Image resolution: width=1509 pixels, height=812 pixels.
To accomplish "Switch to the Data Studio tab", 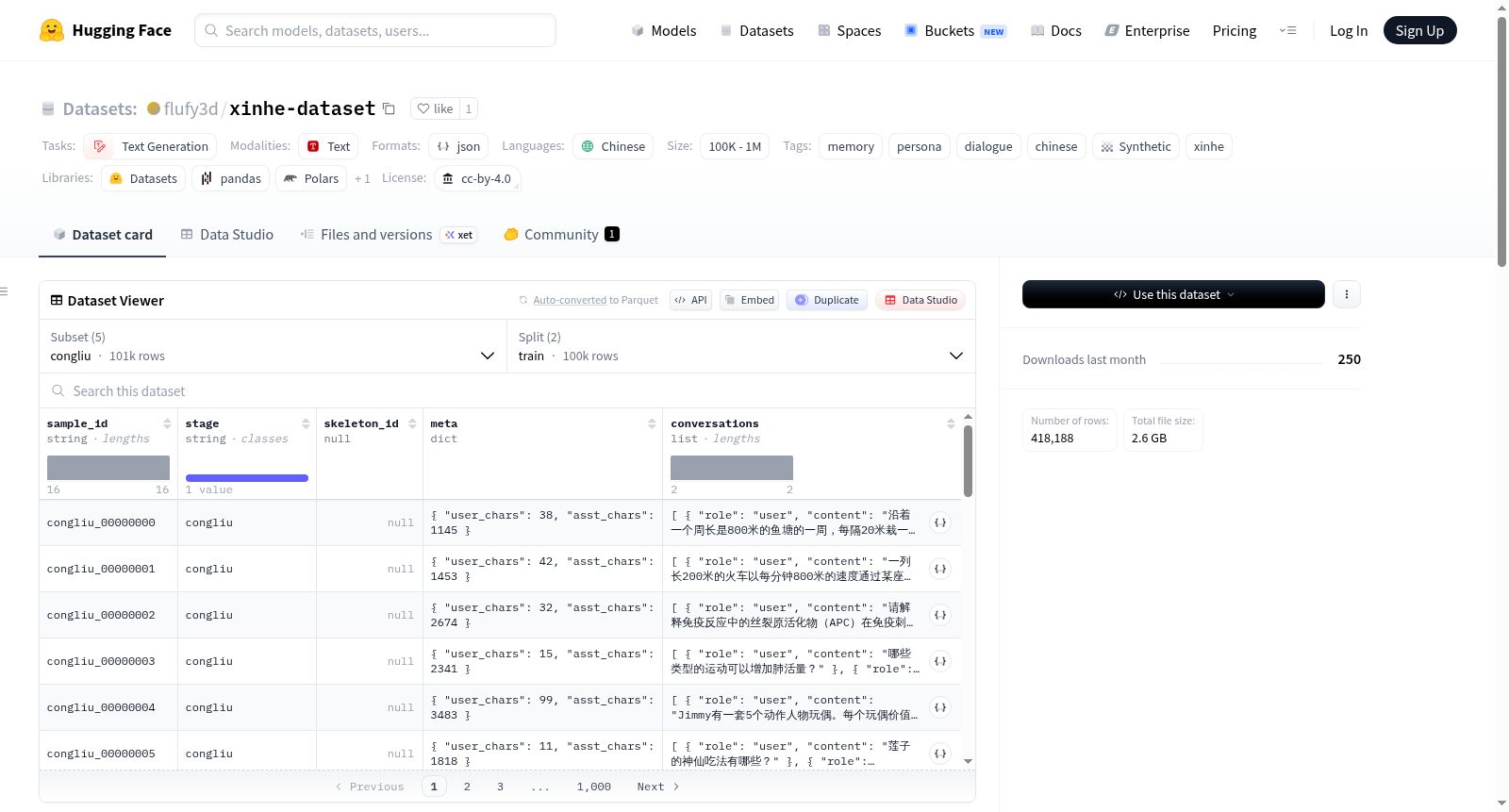I will 227,234.
